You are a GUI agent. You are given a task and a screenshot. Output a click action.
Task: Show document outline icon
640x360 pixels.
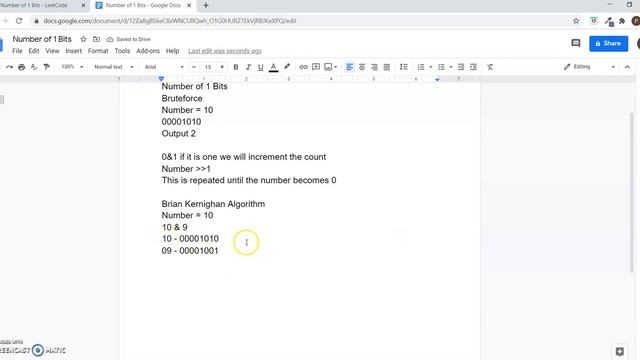click(2, 100)
